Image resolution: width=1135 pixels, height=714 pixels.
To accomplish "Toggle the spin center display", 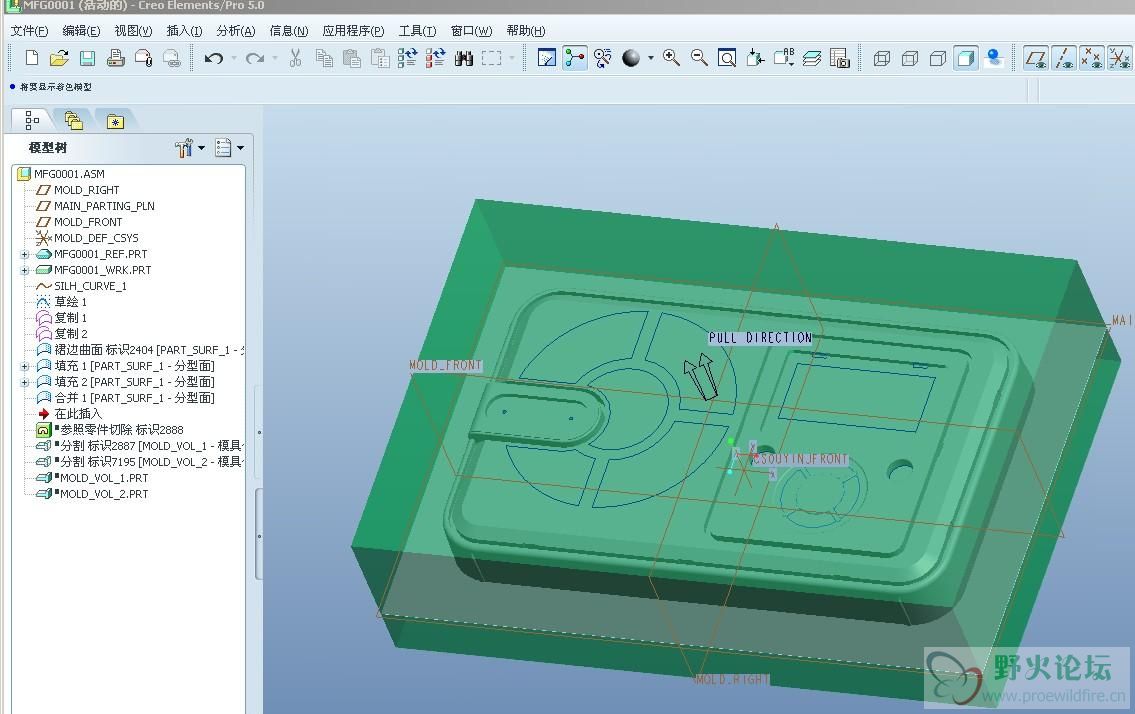I will (575, 58).
